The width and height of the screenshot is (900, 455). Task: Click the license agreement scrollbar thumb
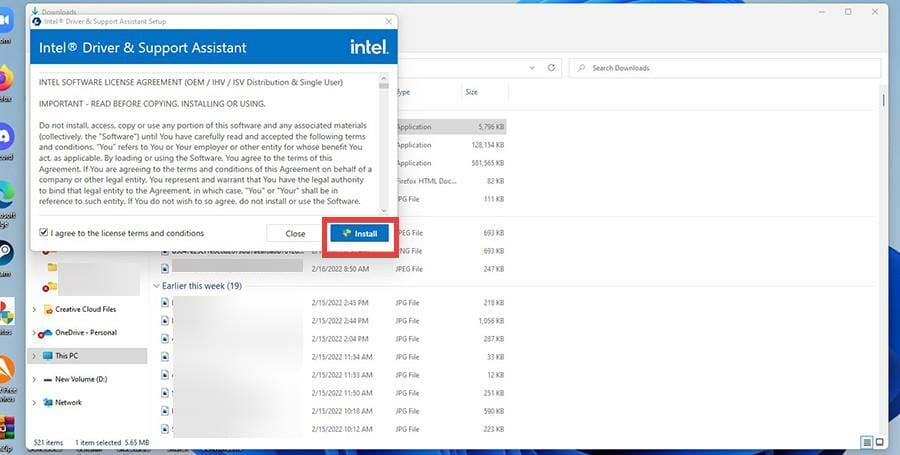point(384,85)
